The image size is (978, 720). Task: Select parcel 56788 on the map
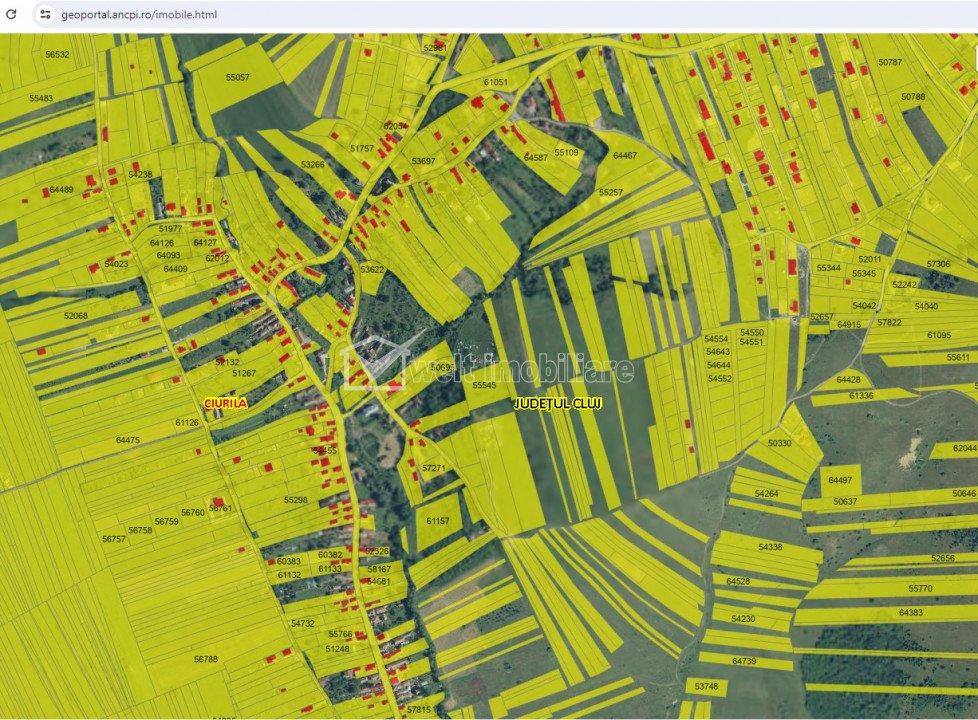[x=206, y=659]
